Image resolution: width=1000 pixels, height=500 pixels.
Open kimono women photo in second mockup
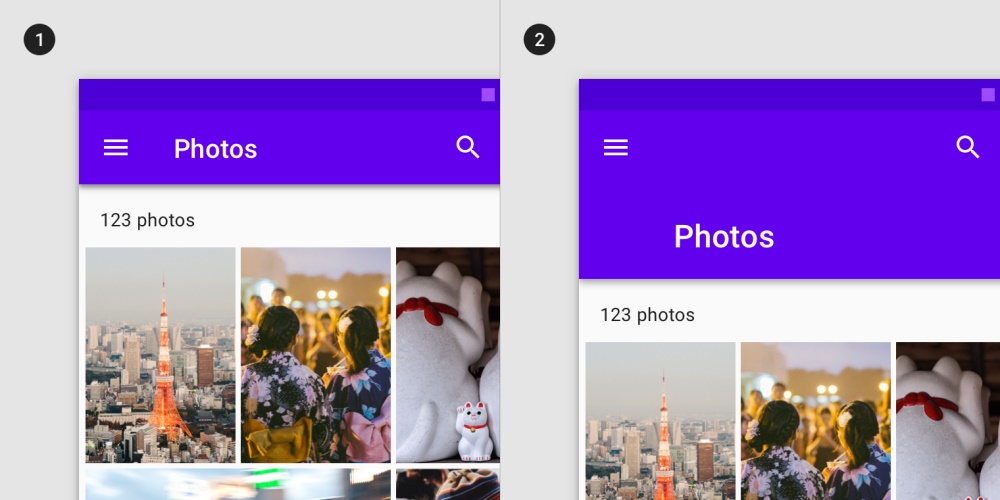coord(816,421)
